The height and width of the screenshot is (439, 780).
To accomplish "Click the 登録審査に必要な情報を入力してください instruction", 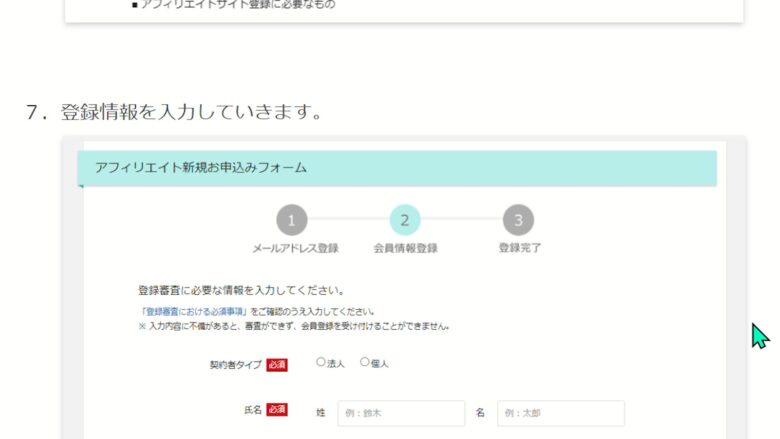I will click(x=241, y=291).
